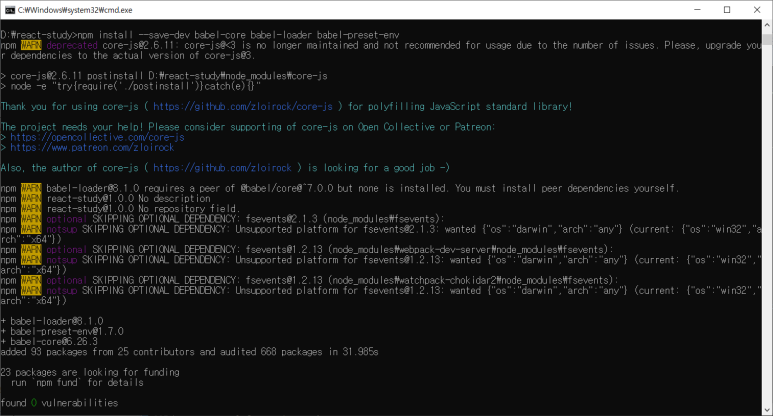Click the opencollective.com/core-js URL
Image resolution: width=773 pixels, height=416 pixels.
coord(97,137)
